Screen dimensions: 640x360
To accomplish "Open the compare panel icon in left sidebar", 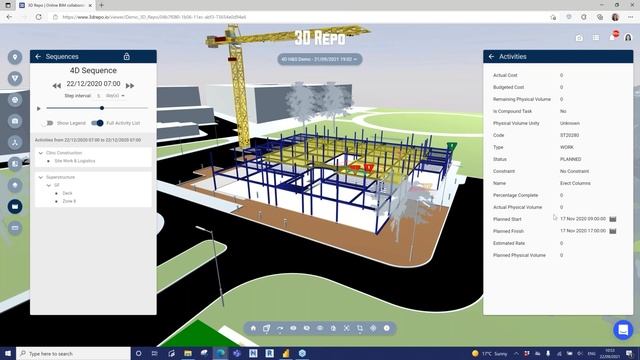I will click(x=15, y=164).
